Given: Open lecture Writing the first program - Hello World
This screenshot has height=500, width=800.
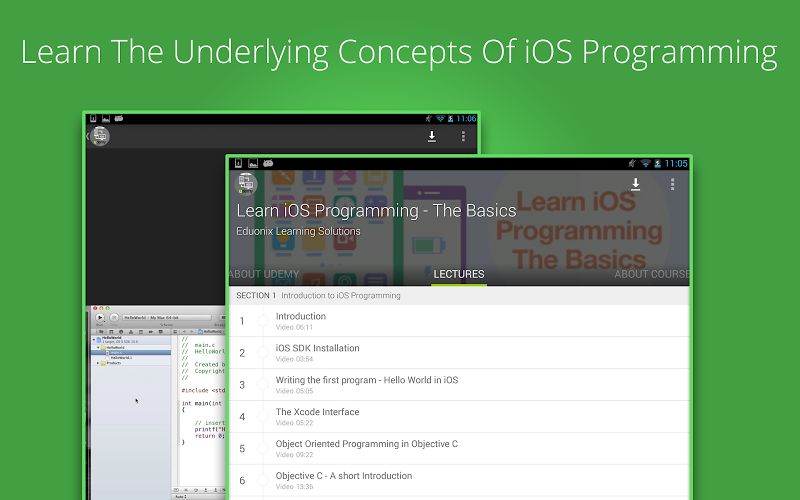Looking at the screenshot, I should tap(459, 385).
